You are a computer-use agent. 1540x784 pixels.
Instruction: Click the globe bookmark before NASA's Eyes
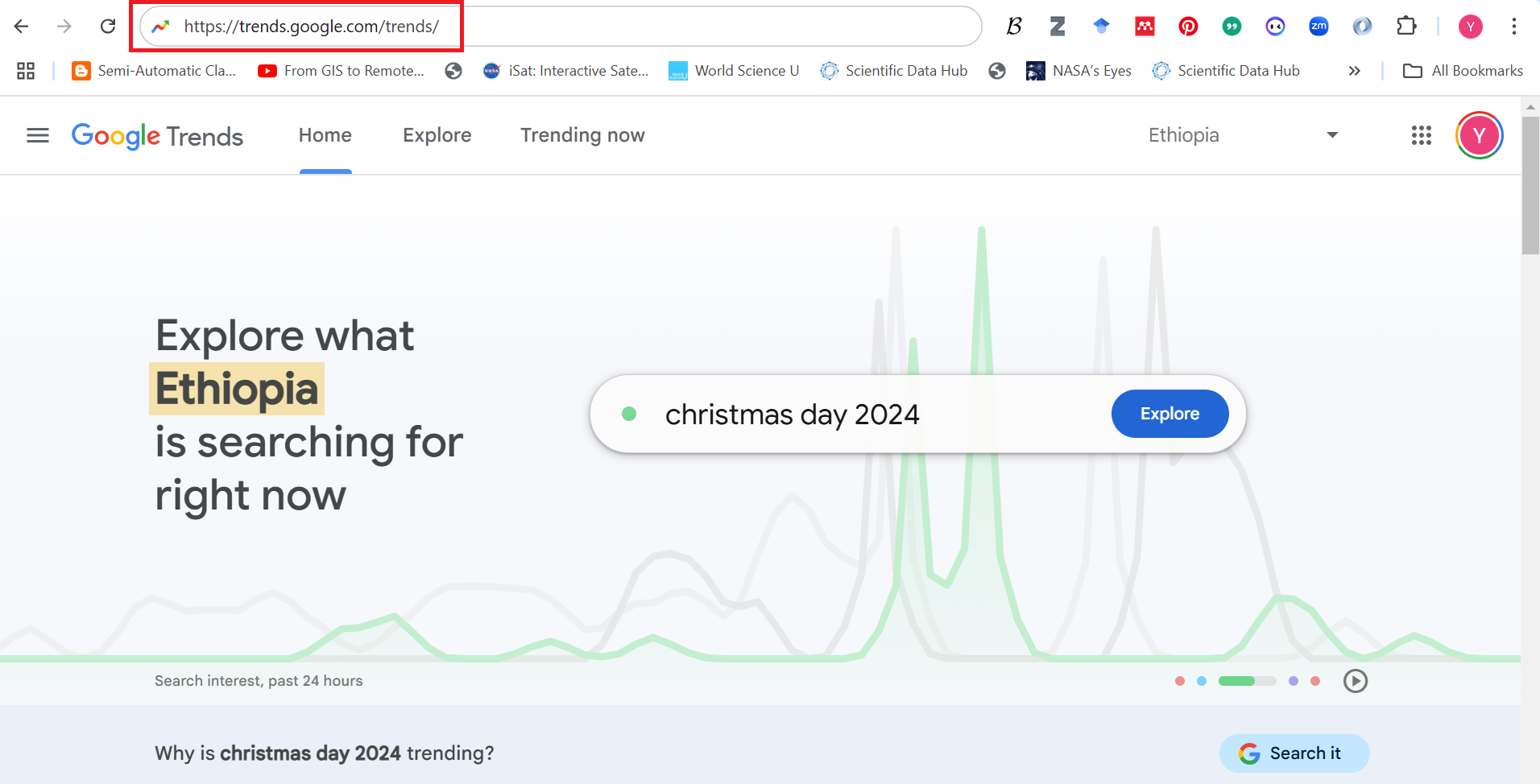pos(997,71)
